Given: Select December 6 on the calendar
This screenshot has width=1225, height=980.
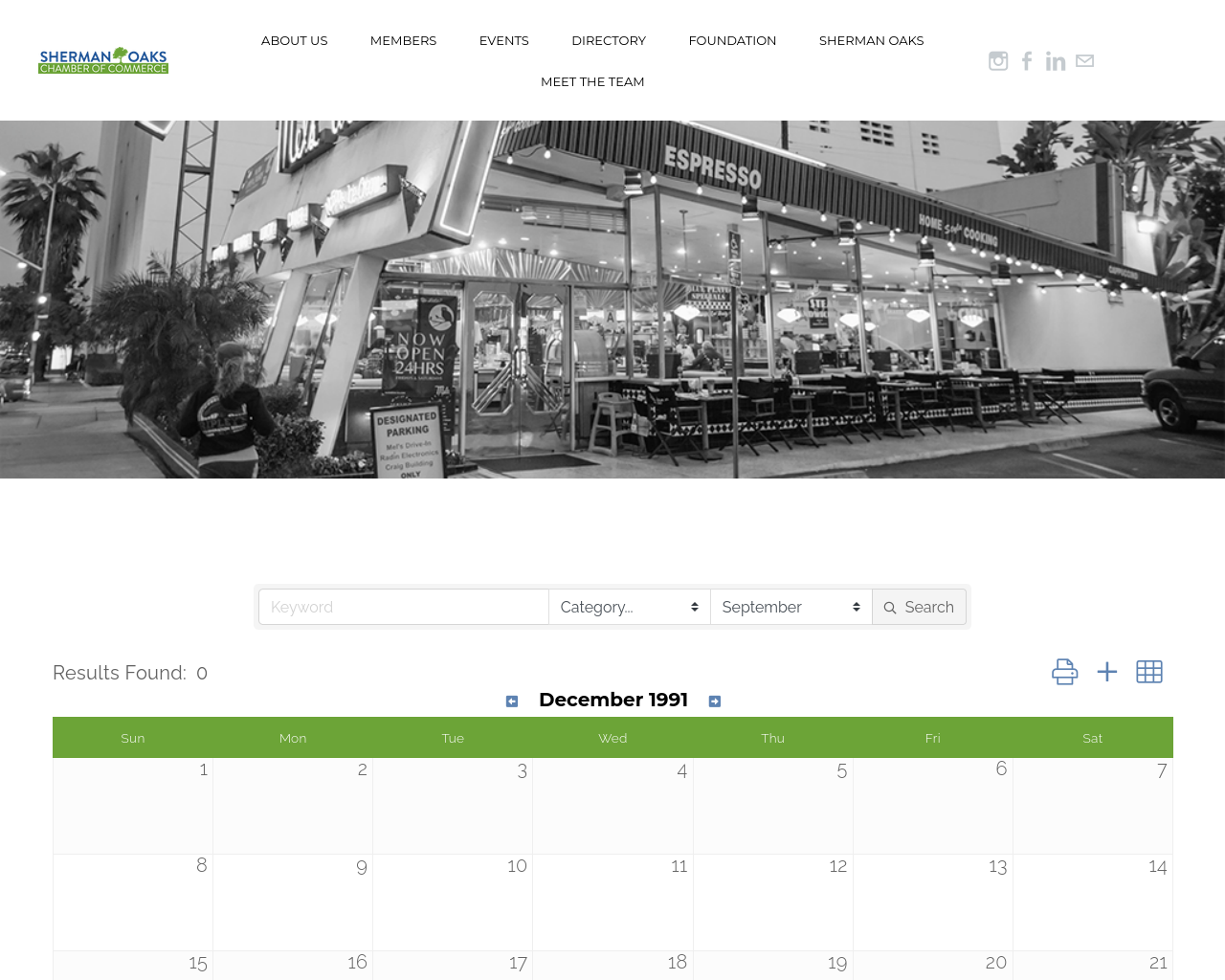Looking at the screenshot, I should coord(933,806).
